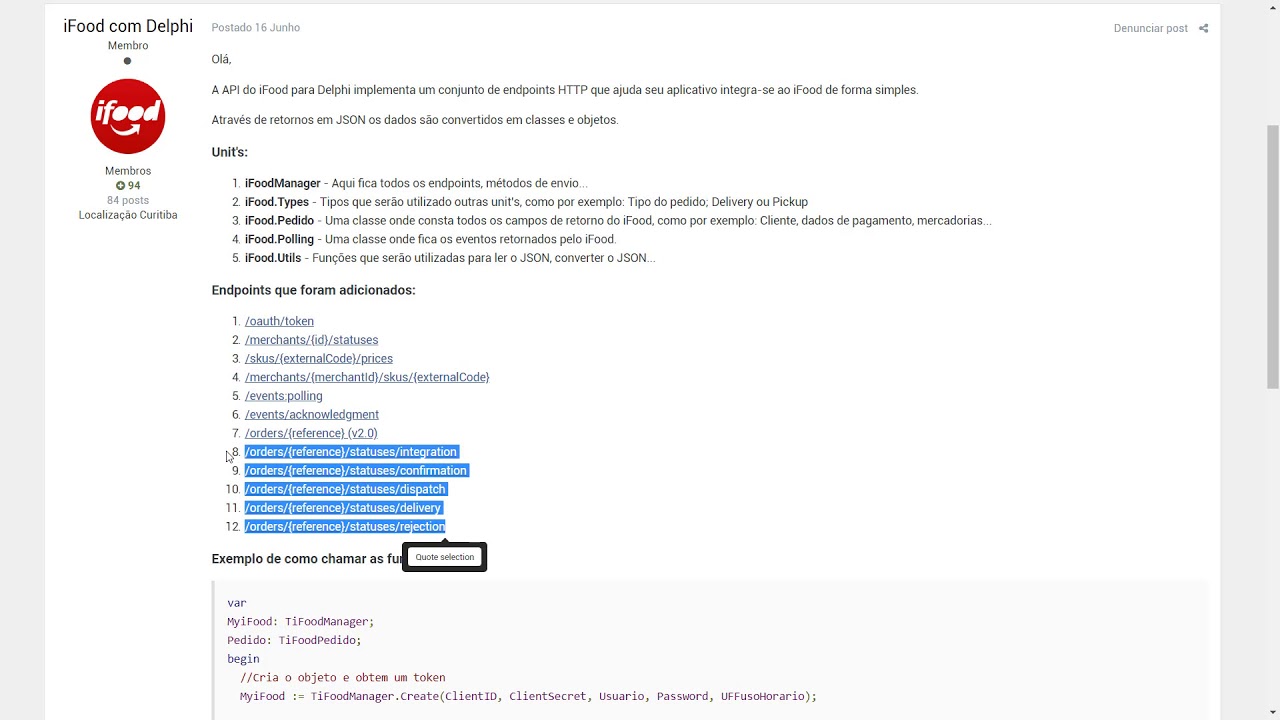The height and width of the screenshot is (720, 1280).
Task: Click the Cria o objeto comment line
Action: click(x=342, y=678)
